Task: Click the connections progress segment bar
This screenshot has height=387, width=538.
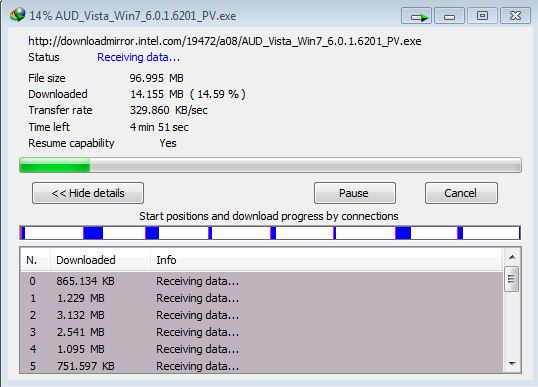Action: click(x=270, y=233)
